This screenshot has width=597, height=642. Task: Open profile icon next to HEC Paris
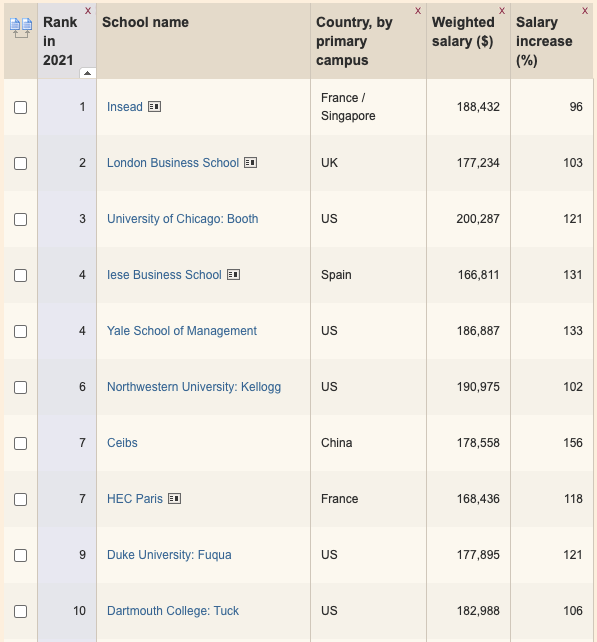coord(174,499)
